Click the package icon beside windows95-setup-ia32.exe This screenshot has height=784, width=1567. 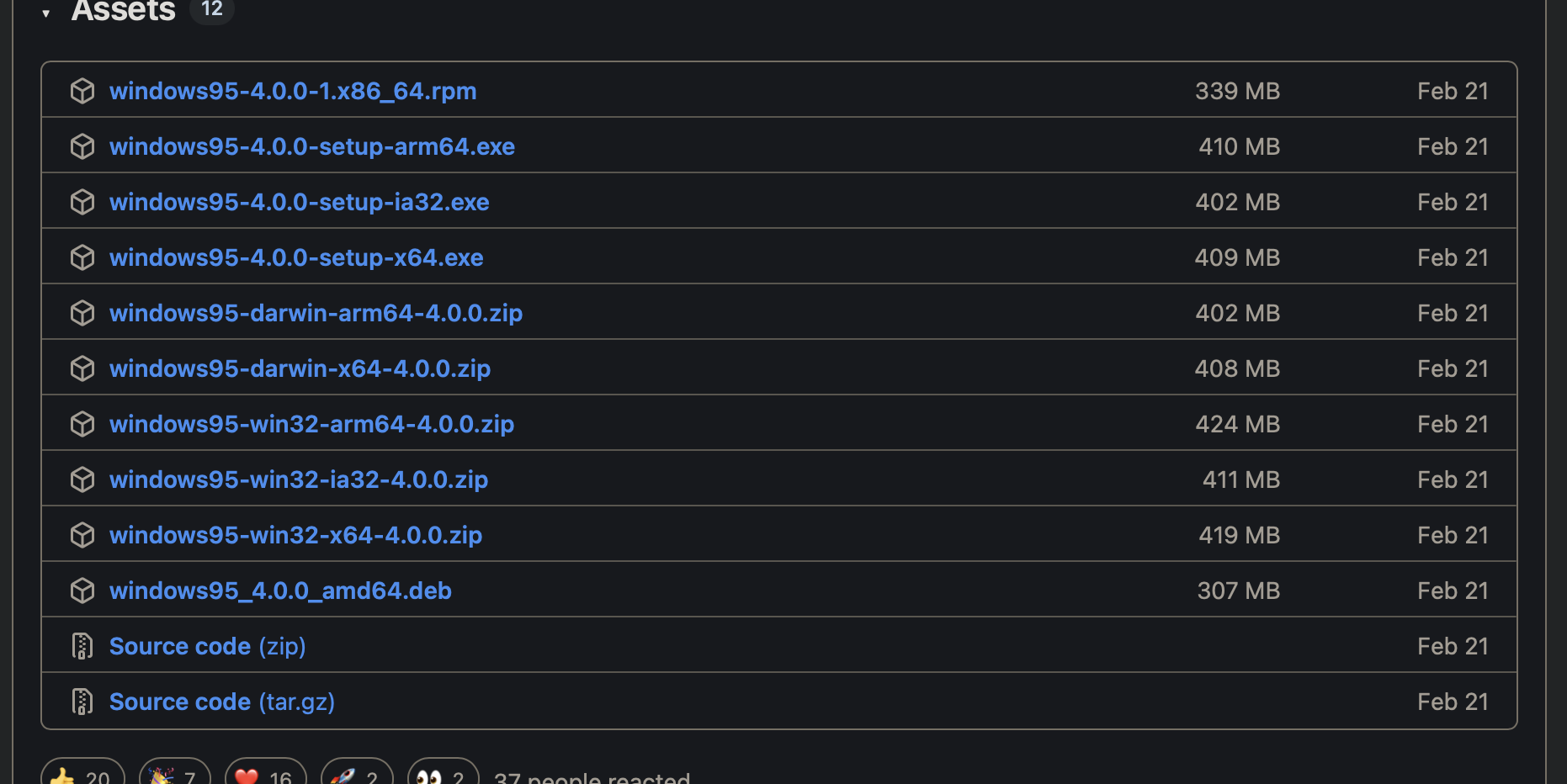pyautogui.click(x=82, y=202)
